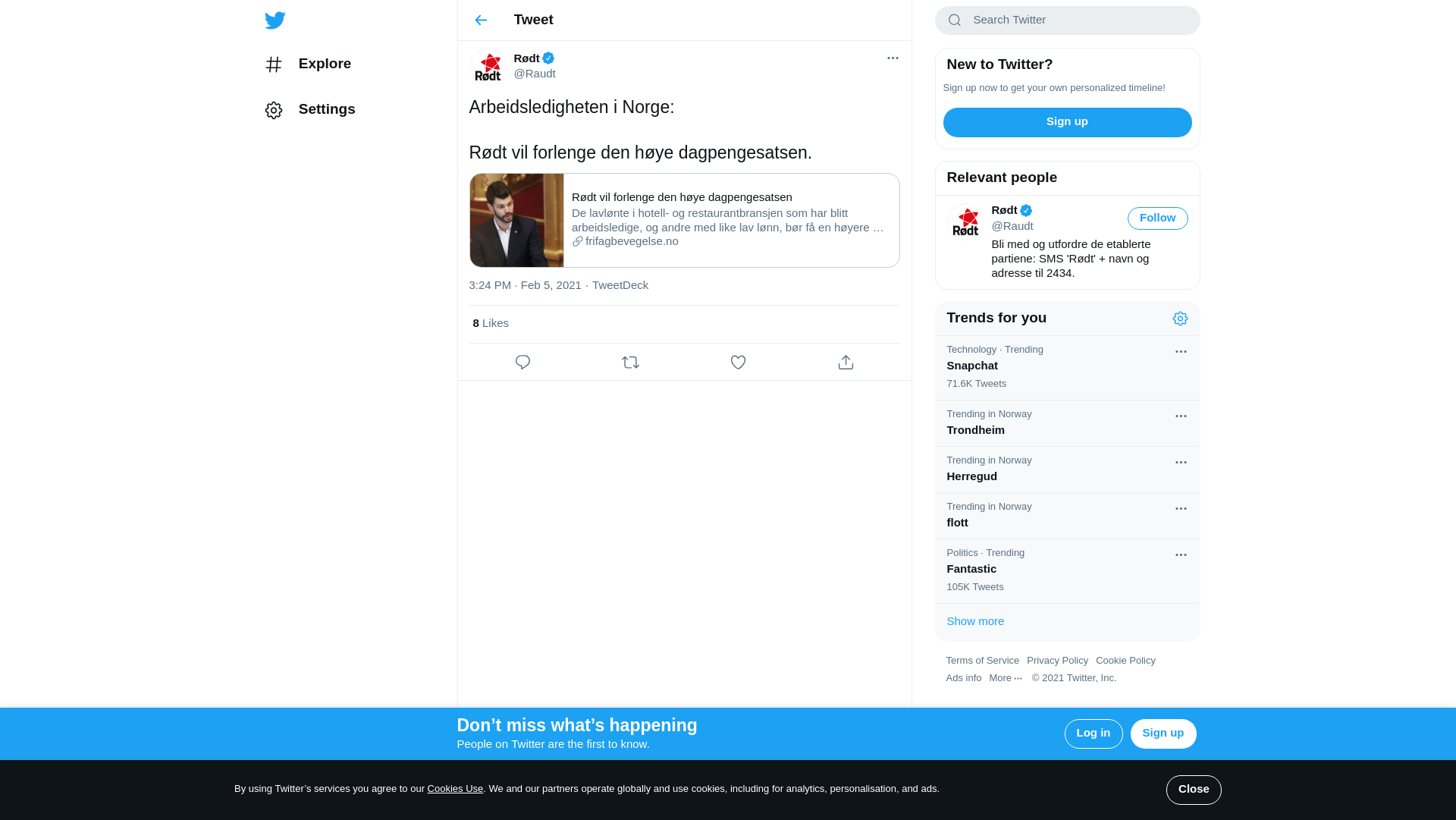Viewport: 1456px width, 820px height.
Task: Open Rødt avatar in Relevant people
Action: pyautogui.click(x=965, y=222)
